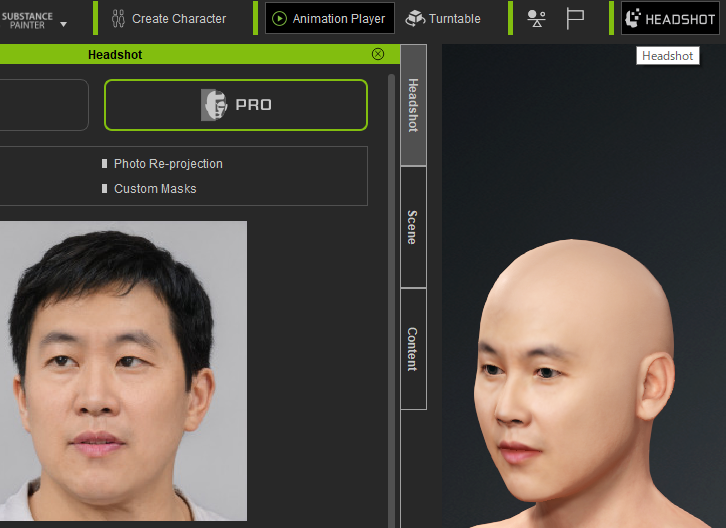Open the Animation Player
Image resolution: width=726 pixels, height=528 pixels.
tap(330, 18)
